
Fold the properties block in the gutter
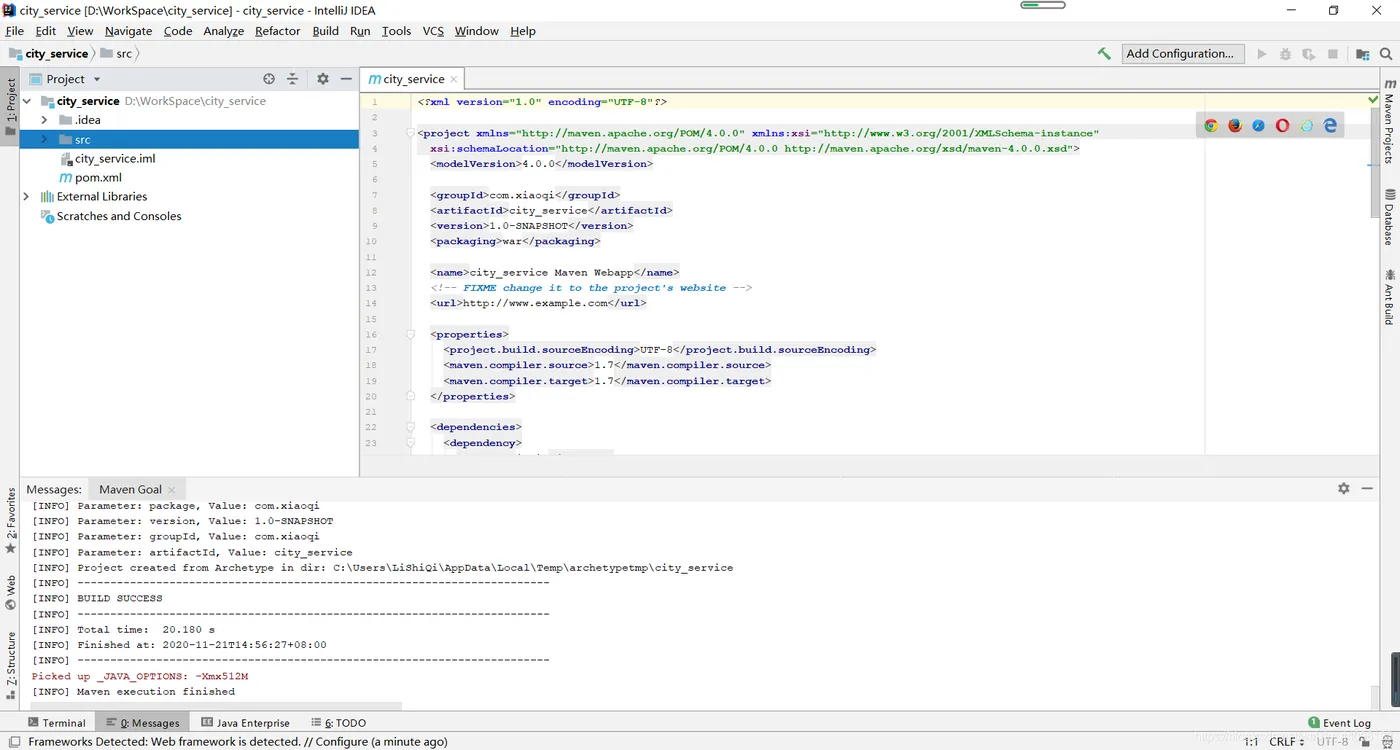(410, 335)
